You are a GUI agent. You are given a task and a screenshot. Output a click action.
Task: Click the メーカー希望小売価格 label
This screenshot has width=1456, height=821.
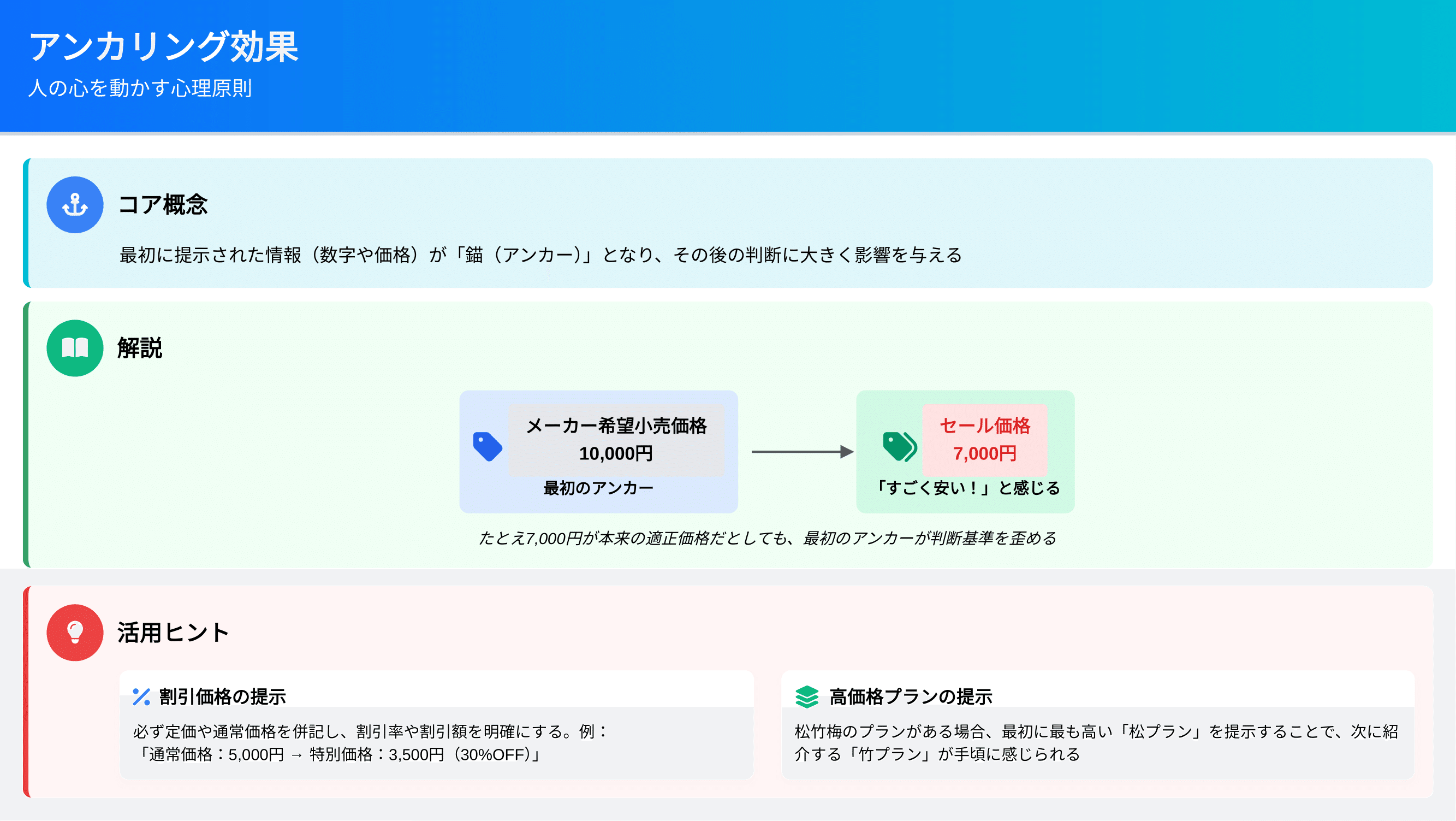coord(616,426)
